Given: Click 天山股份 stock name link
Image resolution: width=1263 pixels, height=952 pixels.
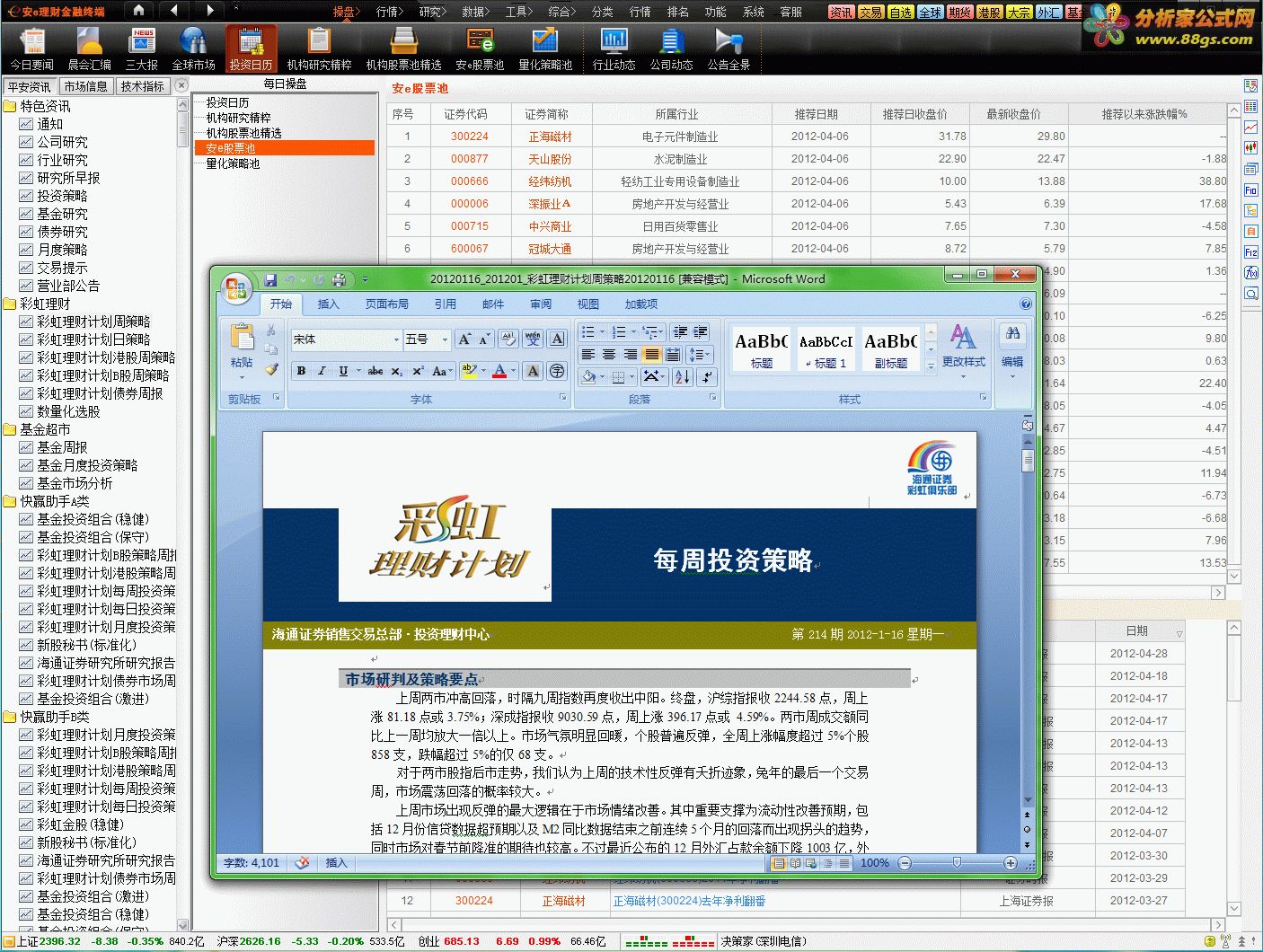Looking at the screenshot, I should [x=550, y=159].
